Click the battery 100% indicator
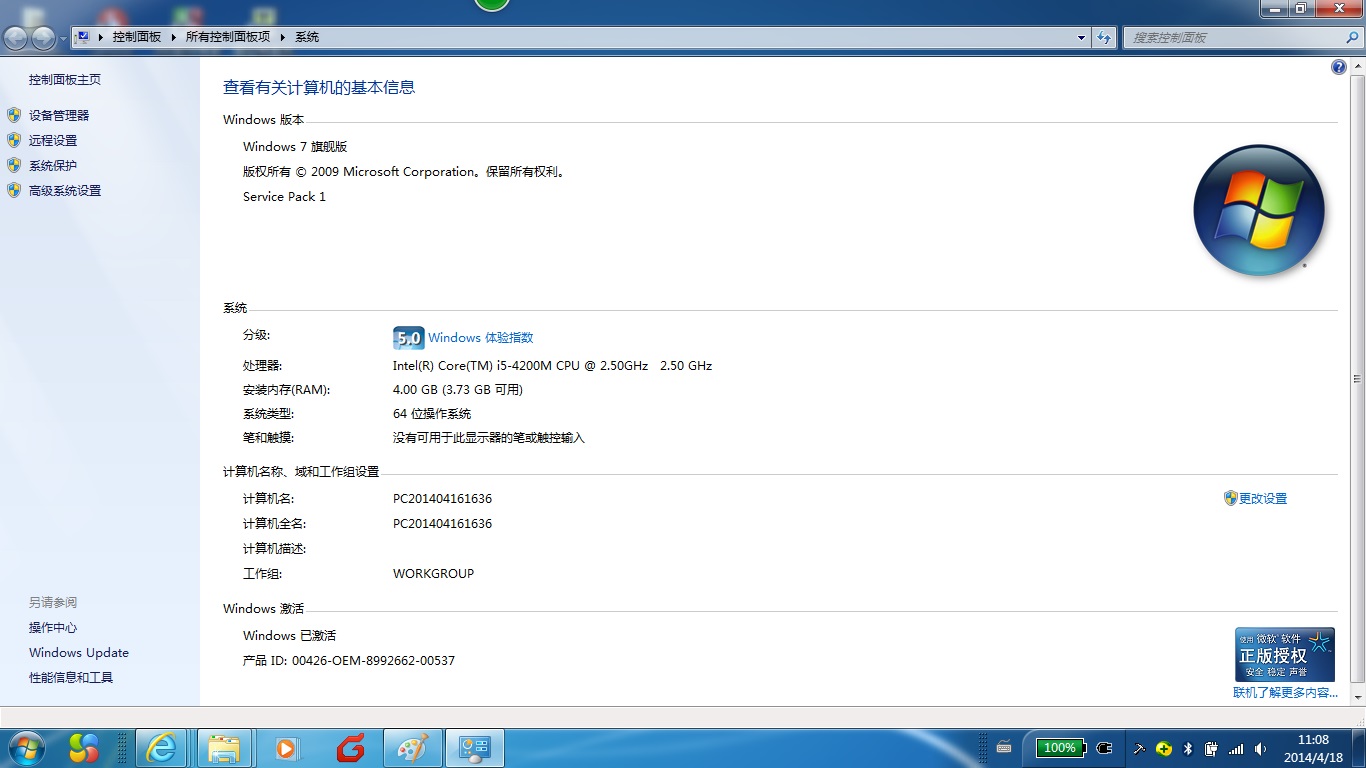1366x768 pixels. pos(1060,748)
